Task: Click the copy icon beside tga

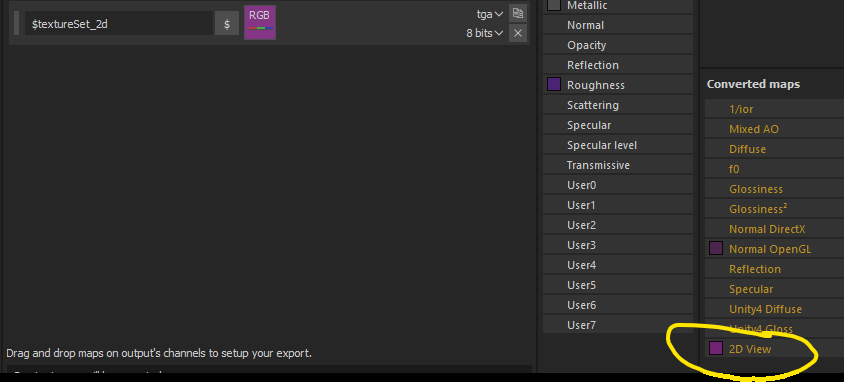Action: 517,13
